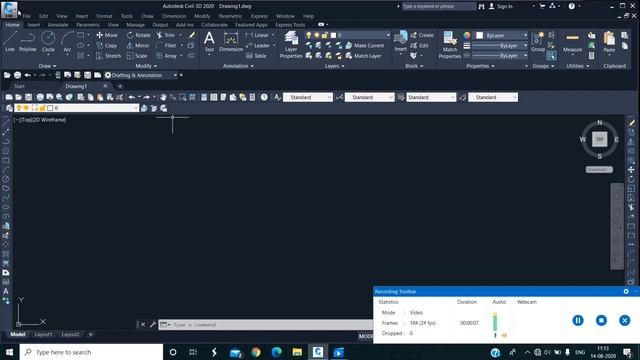Image resolution: width=640 pixels, height=360 pixels.
Task: Click the Paste clipboard icon
Action: click(x=609, y=42)
